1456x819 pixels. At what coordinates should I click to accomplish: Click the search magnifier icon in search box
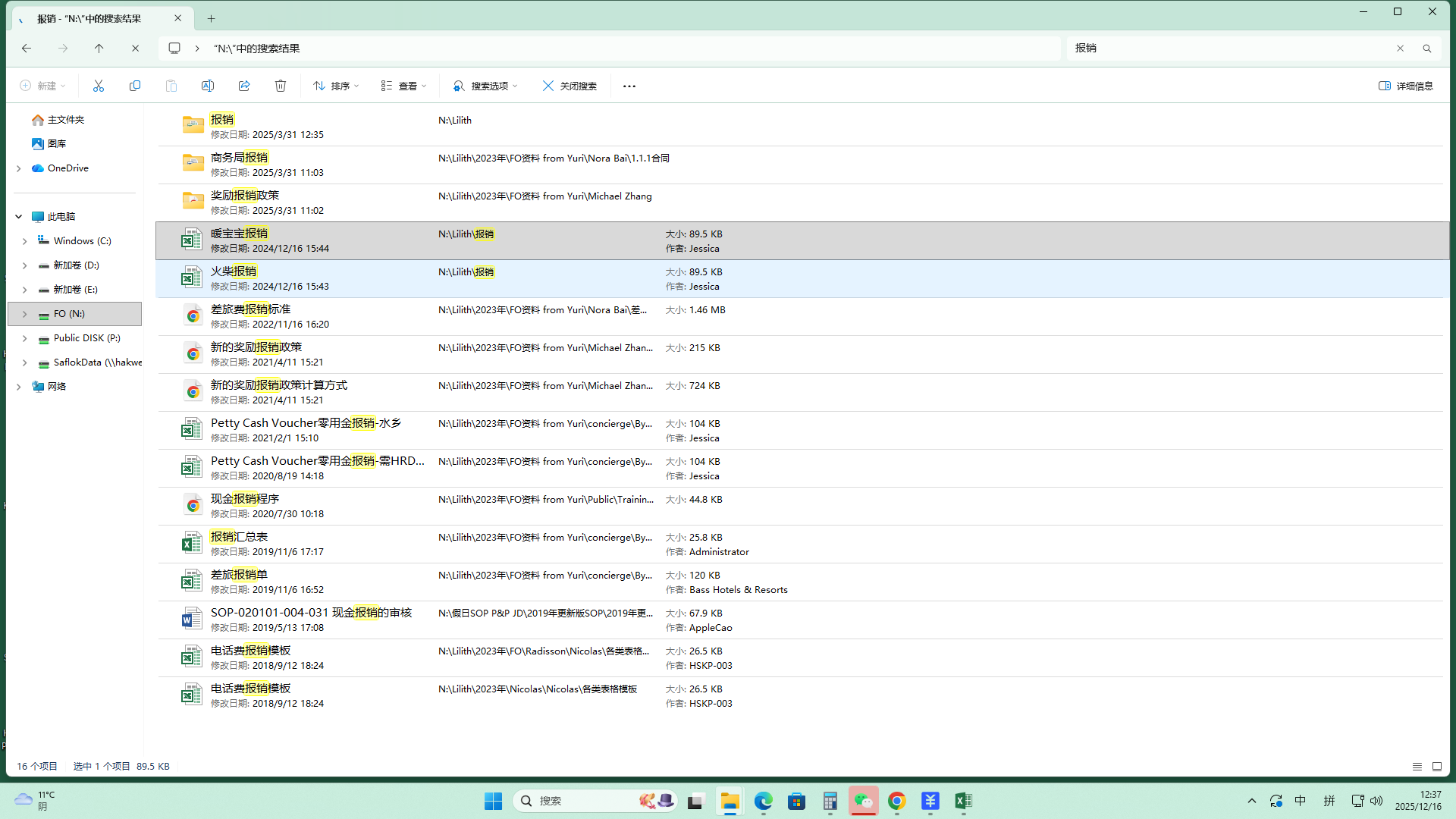1427,49
